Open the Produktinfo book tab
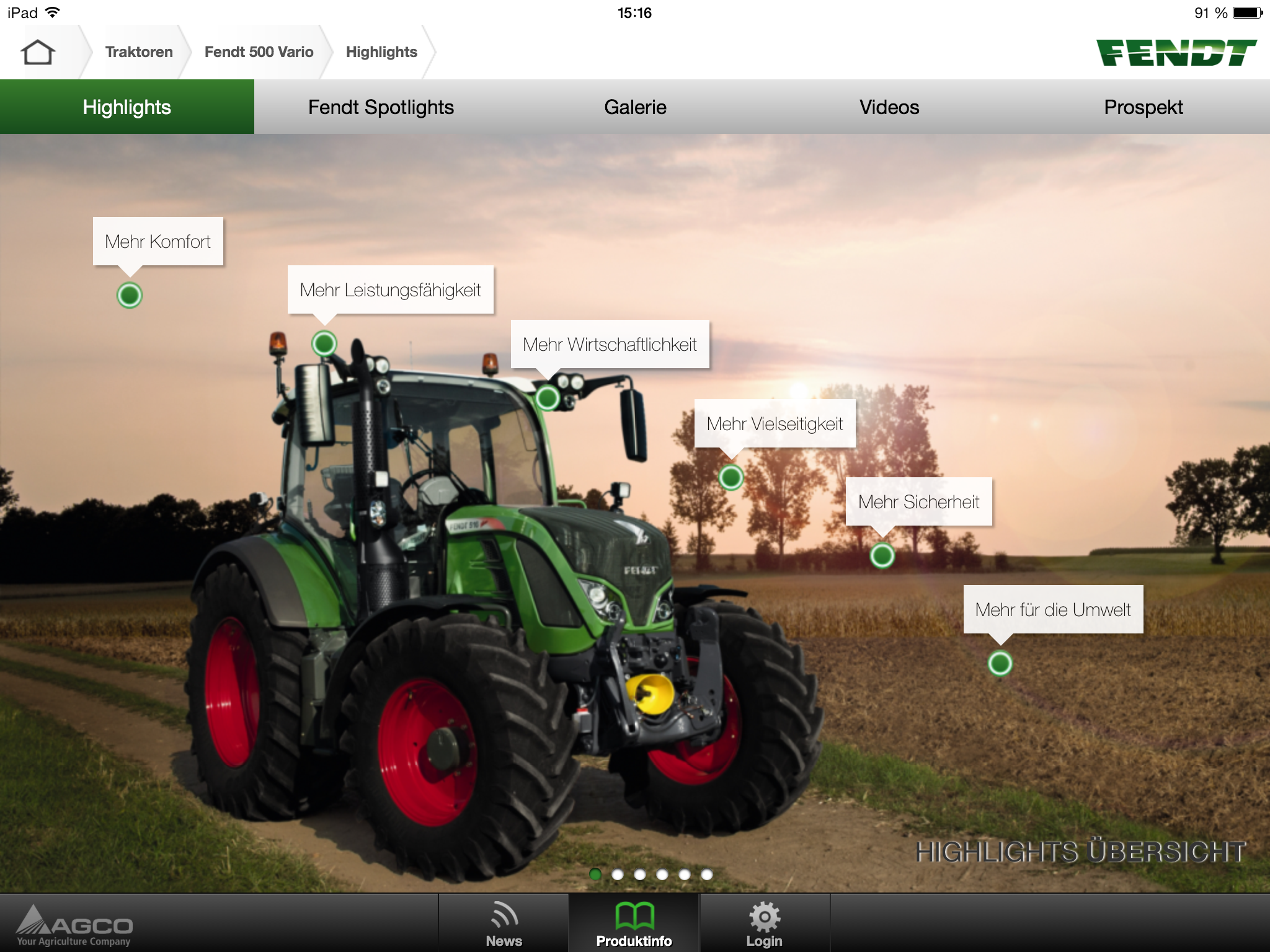1270x952 pixels. (x=634, y=923)
